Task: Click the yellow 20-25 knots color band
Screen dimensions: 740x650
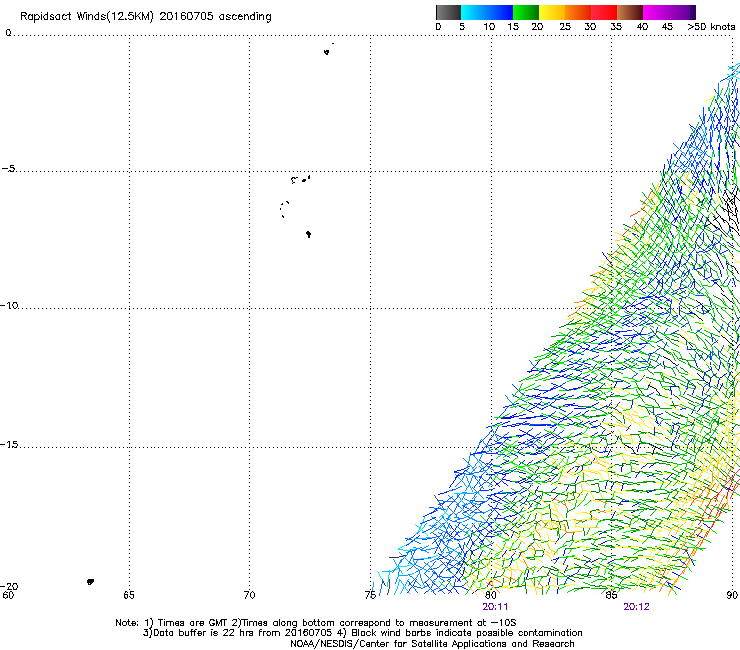Action: point(552,12)
